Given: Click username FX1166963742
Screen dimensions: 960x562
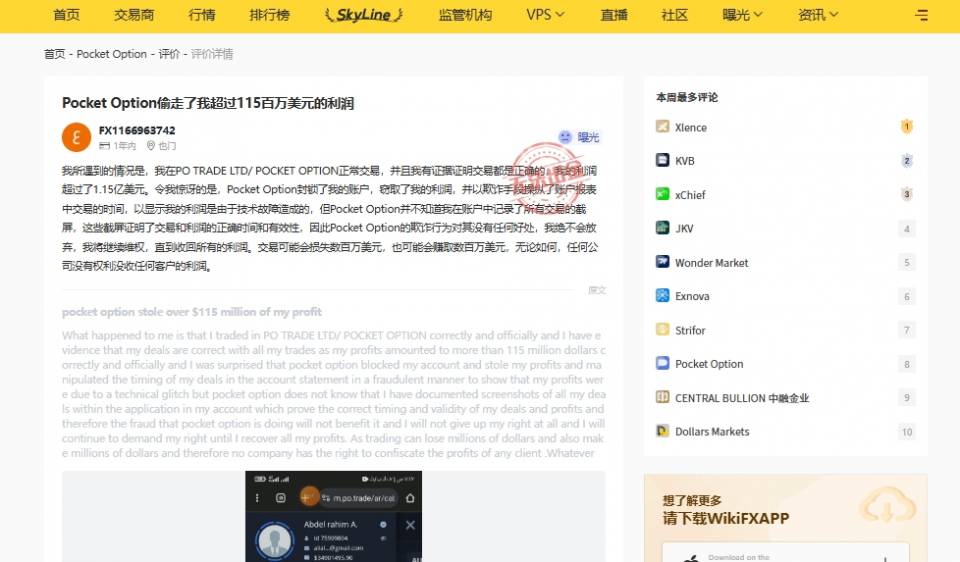Looking at the screenshot, I should point(137,130).
